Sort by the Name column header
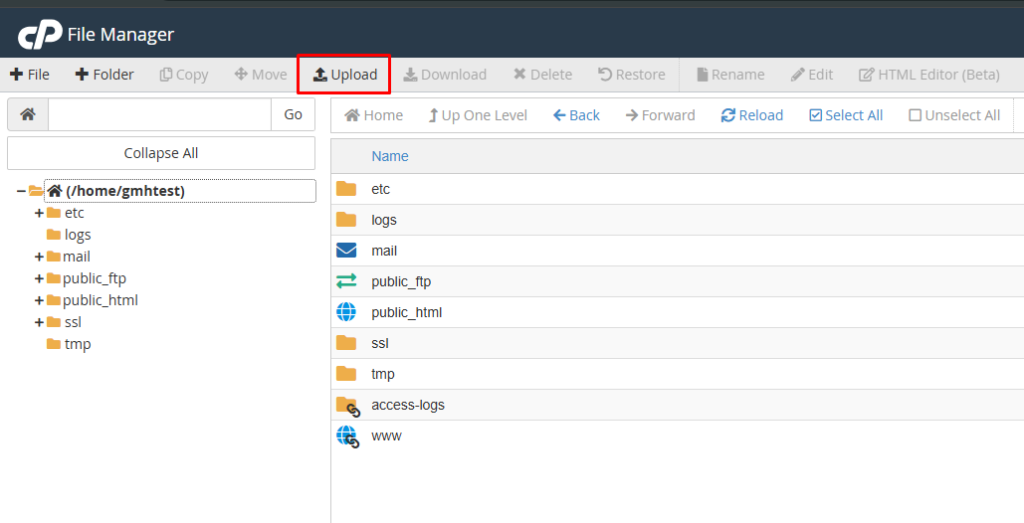 tap(390, 156)
